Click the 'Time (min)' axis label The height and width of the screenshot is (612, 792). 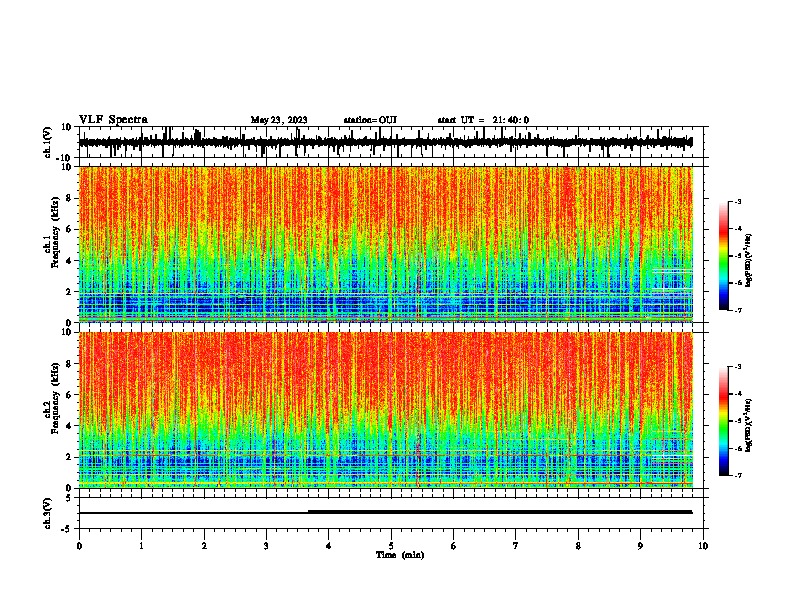pyautogui.click(x=400, y=555)
